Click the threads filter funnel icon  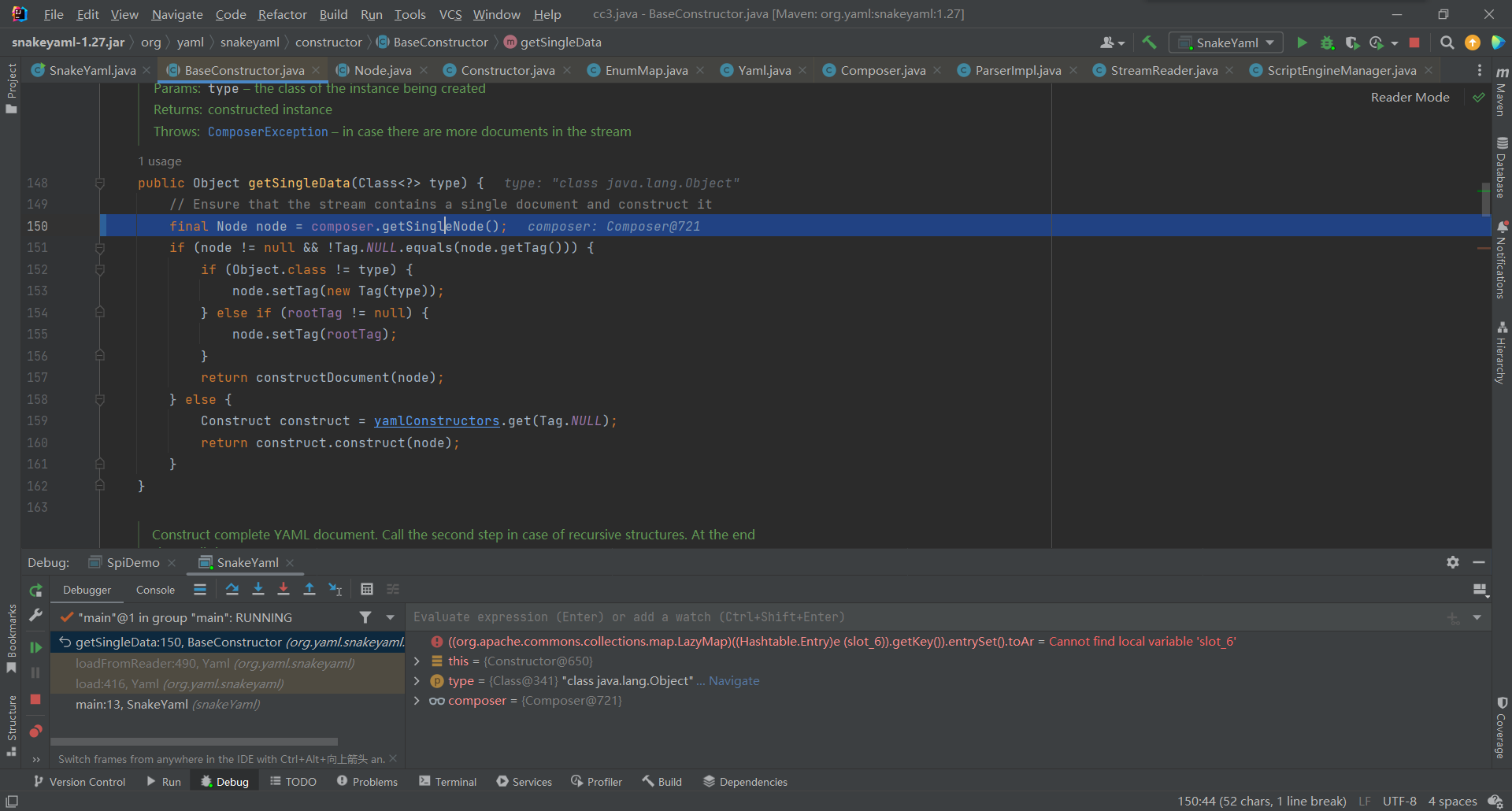coord(365,617)
